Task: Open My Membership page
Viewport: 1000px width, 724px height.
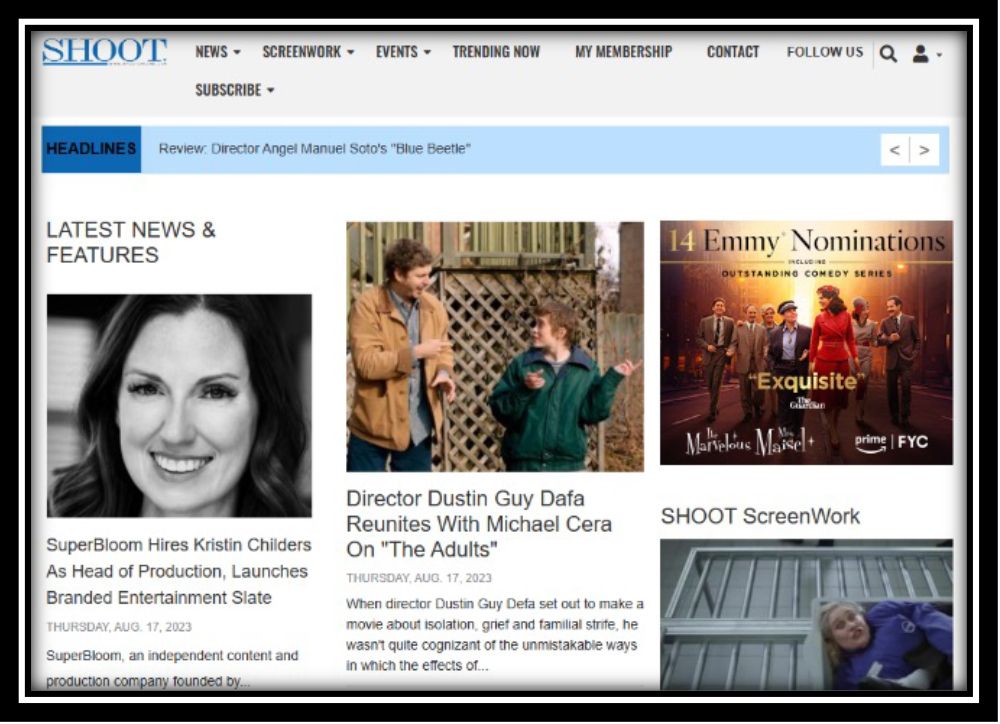Action: click(x=624, y=52)
